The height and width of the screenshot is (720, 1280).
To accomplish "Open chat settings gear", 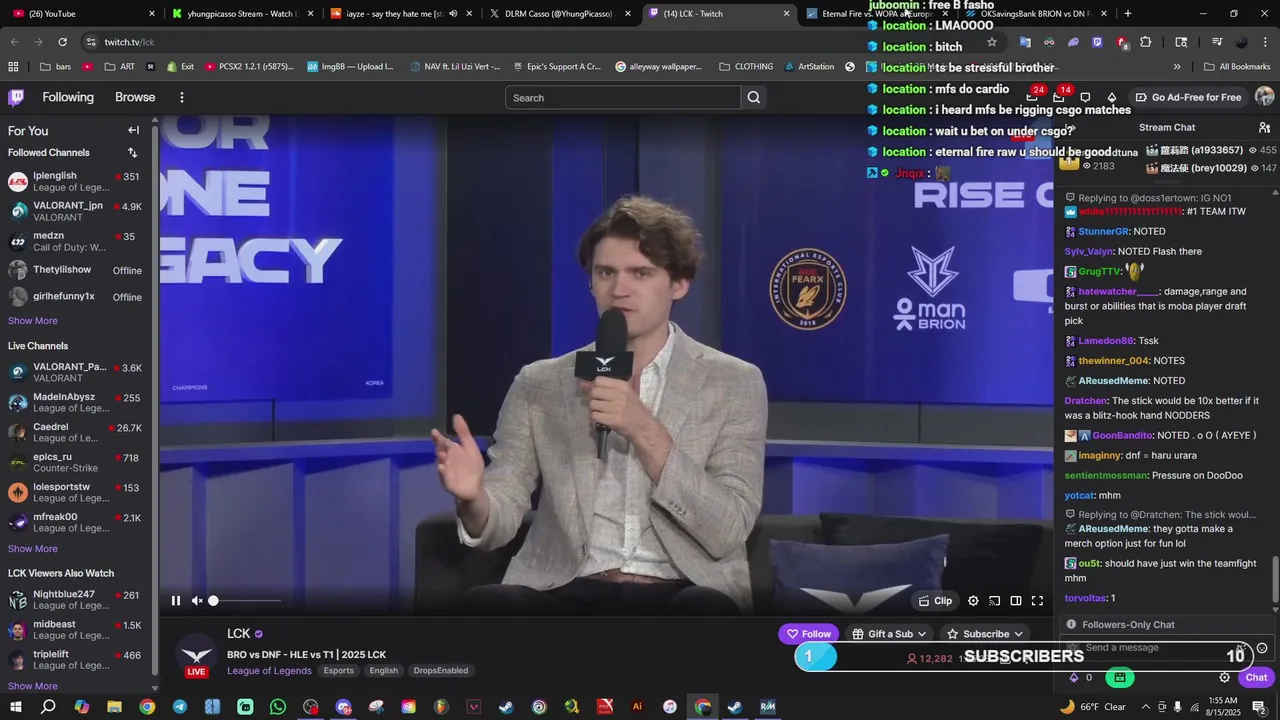I will [1224, 678].
